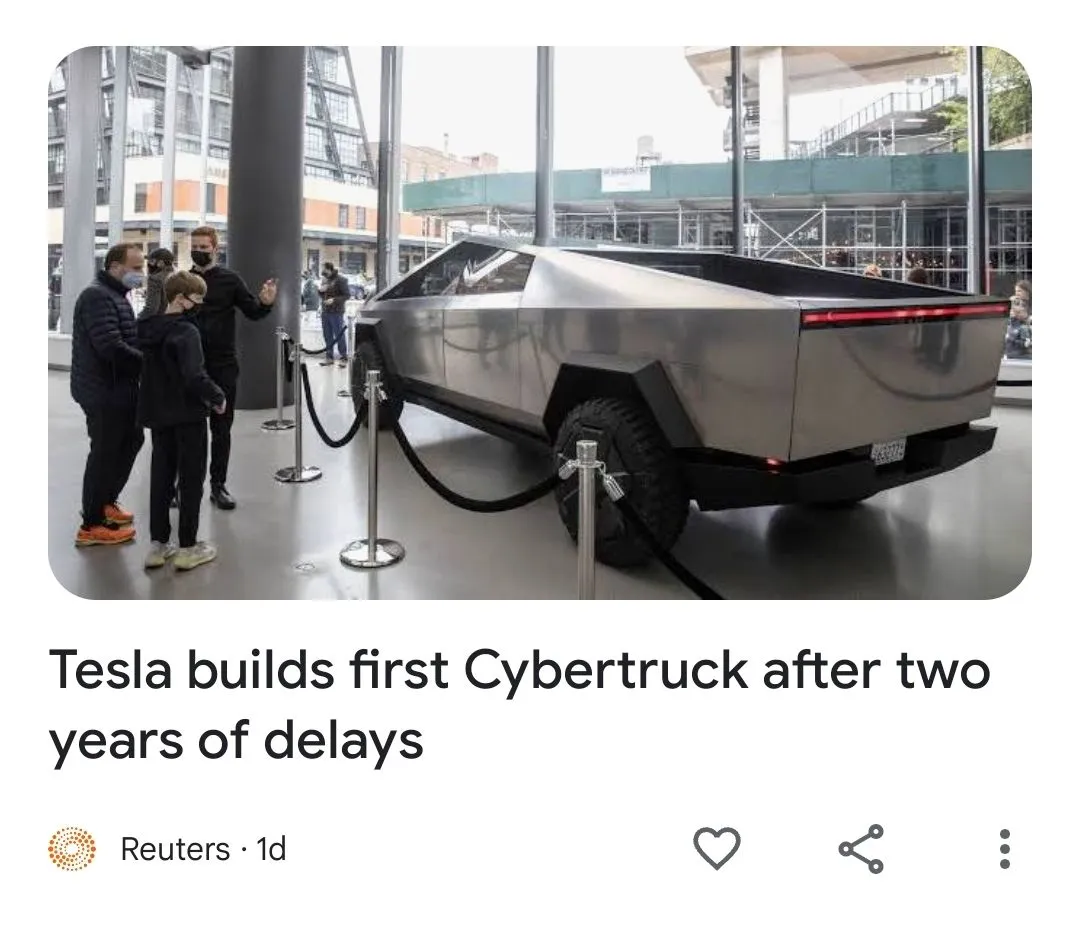The height and width of the screenshot is (928, 1080).
Task: Like the article with the heart icon
Action: click(x=716, y=848)
